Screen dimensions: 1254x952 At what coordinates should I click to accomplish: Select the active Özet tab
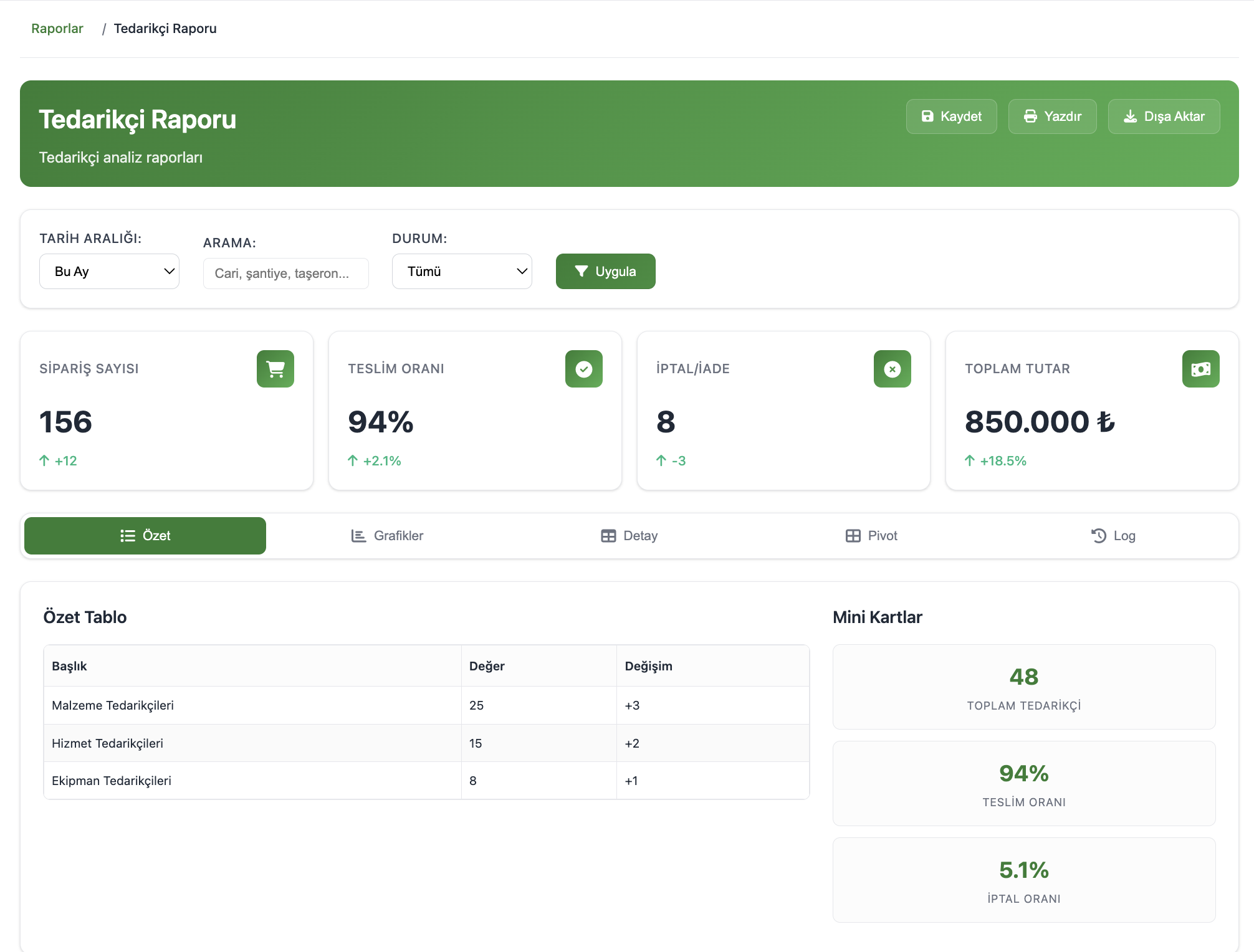click(145, 536)
